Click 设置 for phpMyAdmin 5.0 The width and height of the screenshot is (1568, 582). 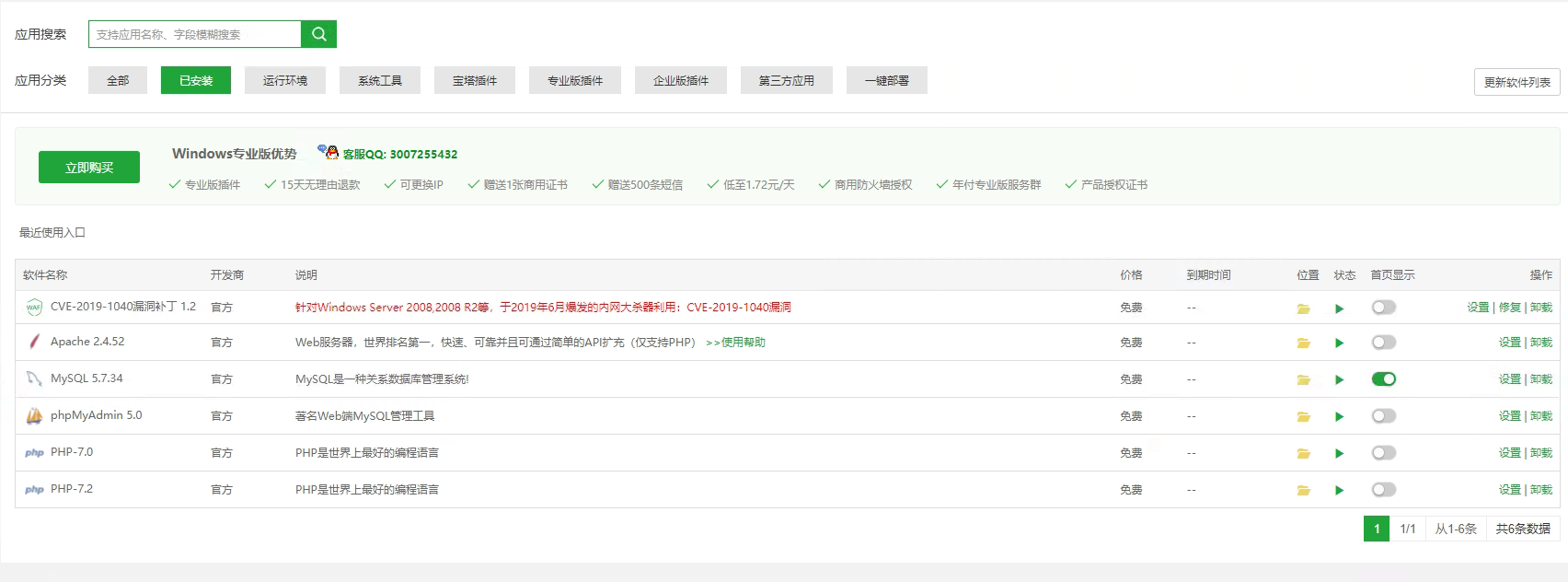pyautogui.click(x=1510, y=416)
